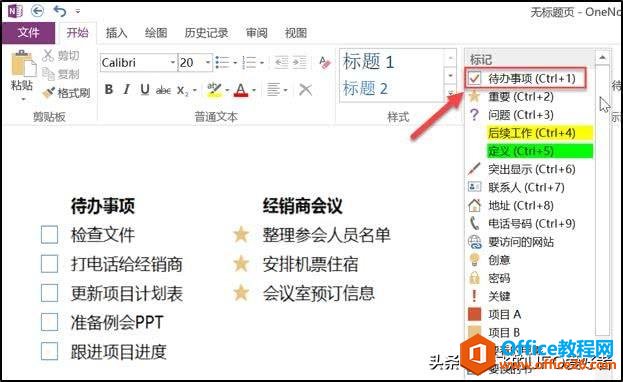Viewport: 623px width, 382px height.
Task: Check the 跟进项目进度 to-do checkbox
Action: tap(49, 351)
